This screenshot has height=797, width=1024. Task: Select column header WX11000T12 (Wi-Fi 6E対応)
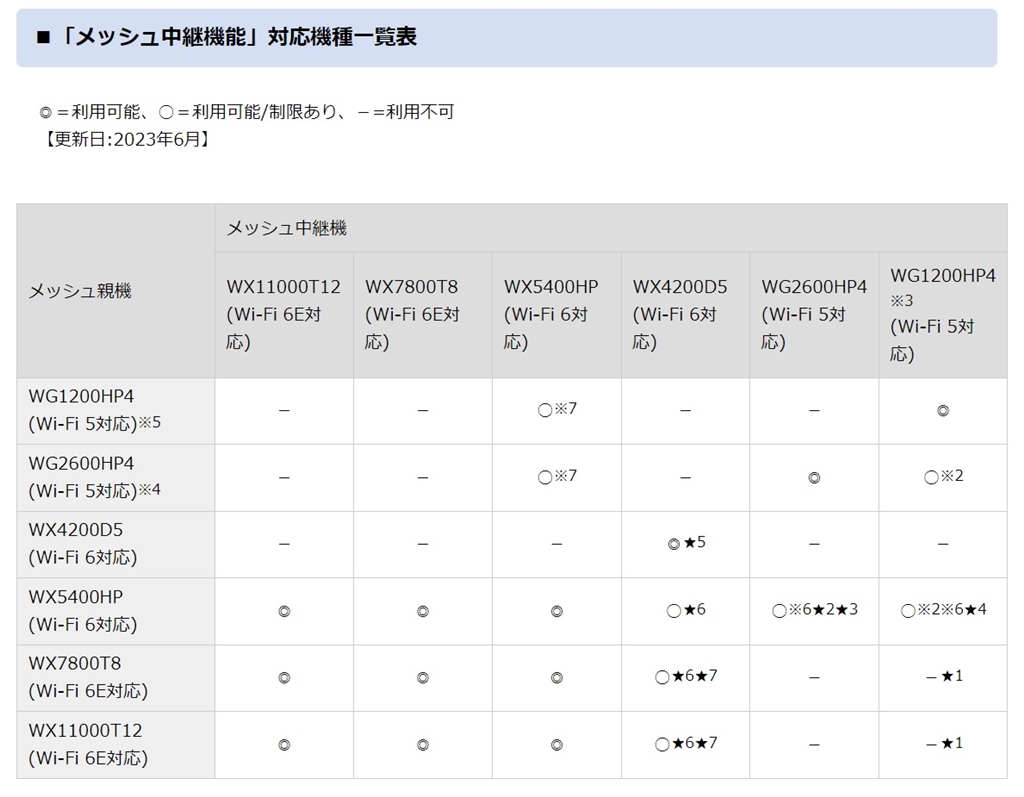click(283, 314)
